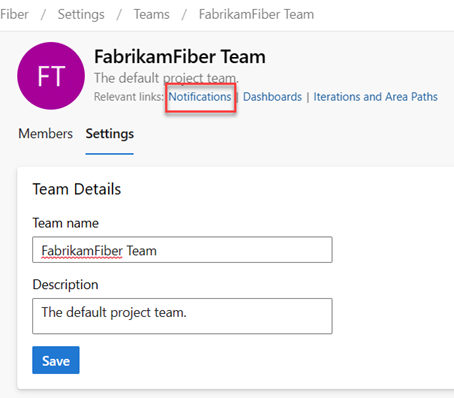Screen dimensions: 454x398
Task: Select the Settings tab
Action: point(110,134)
